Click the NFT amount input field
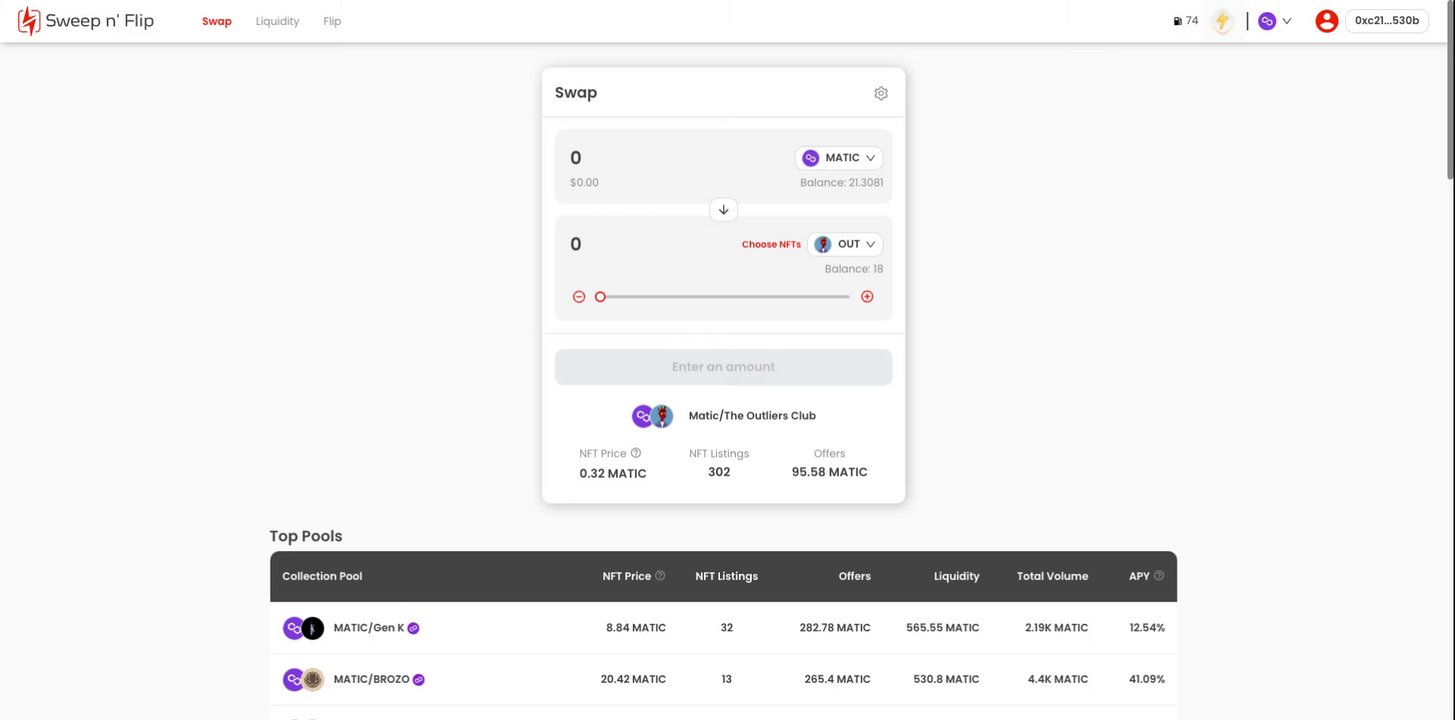 click(650, 244)
